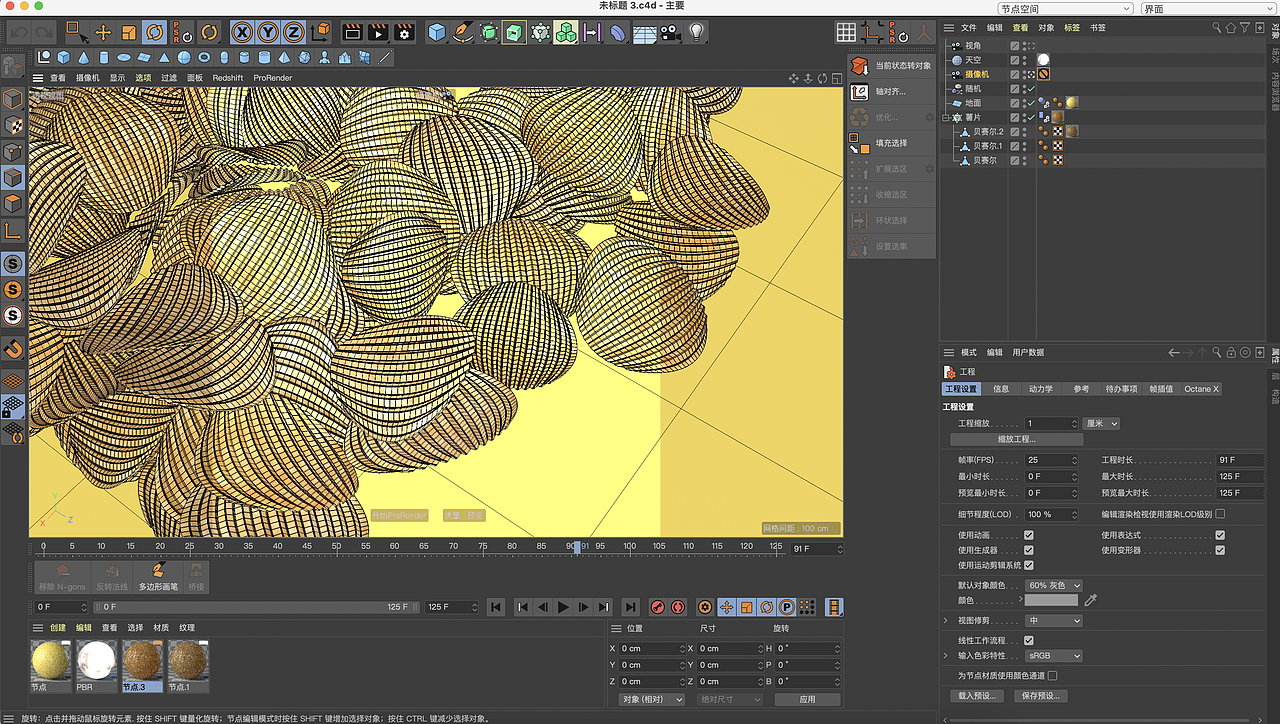The image size is (1280, 724).
Task: Select the Move tool in the top toolbar
Action: click(103, 33)
